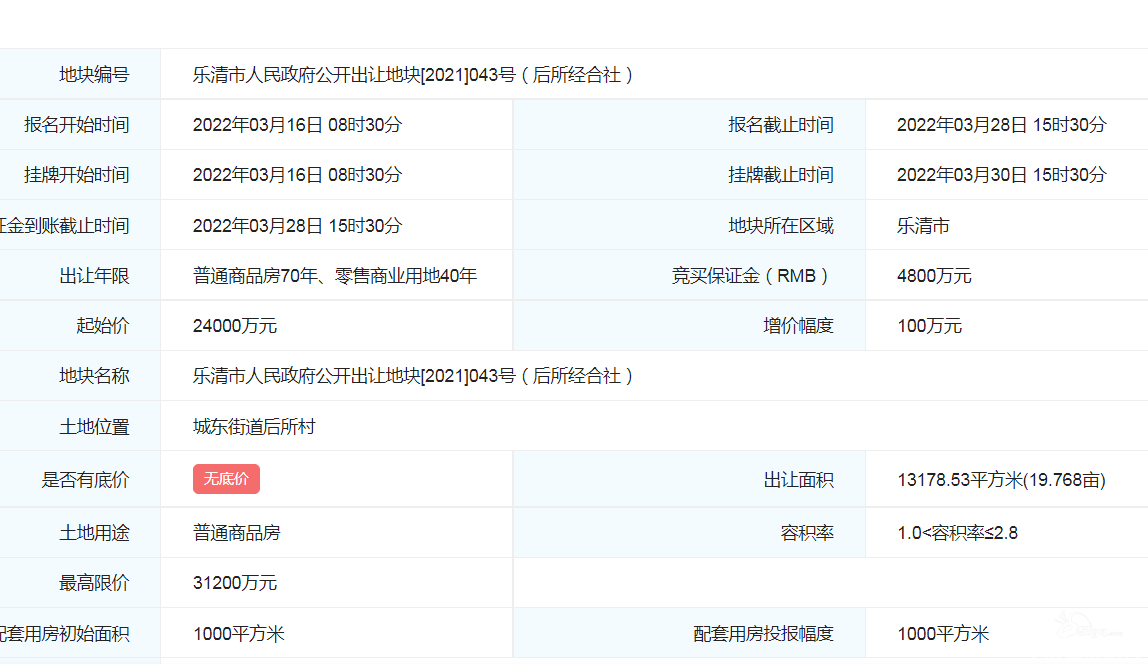Click the value 2022年03月30日 15时30分
The width and height of the screenshot is (1148, 664).
(1002, 175)
